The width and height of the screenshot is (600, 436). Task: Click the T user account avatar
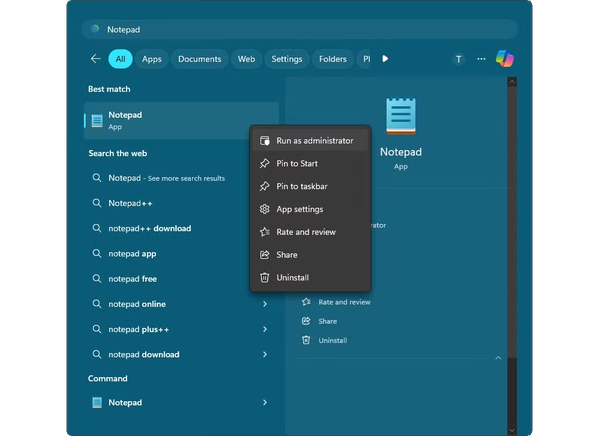(458, 59)
